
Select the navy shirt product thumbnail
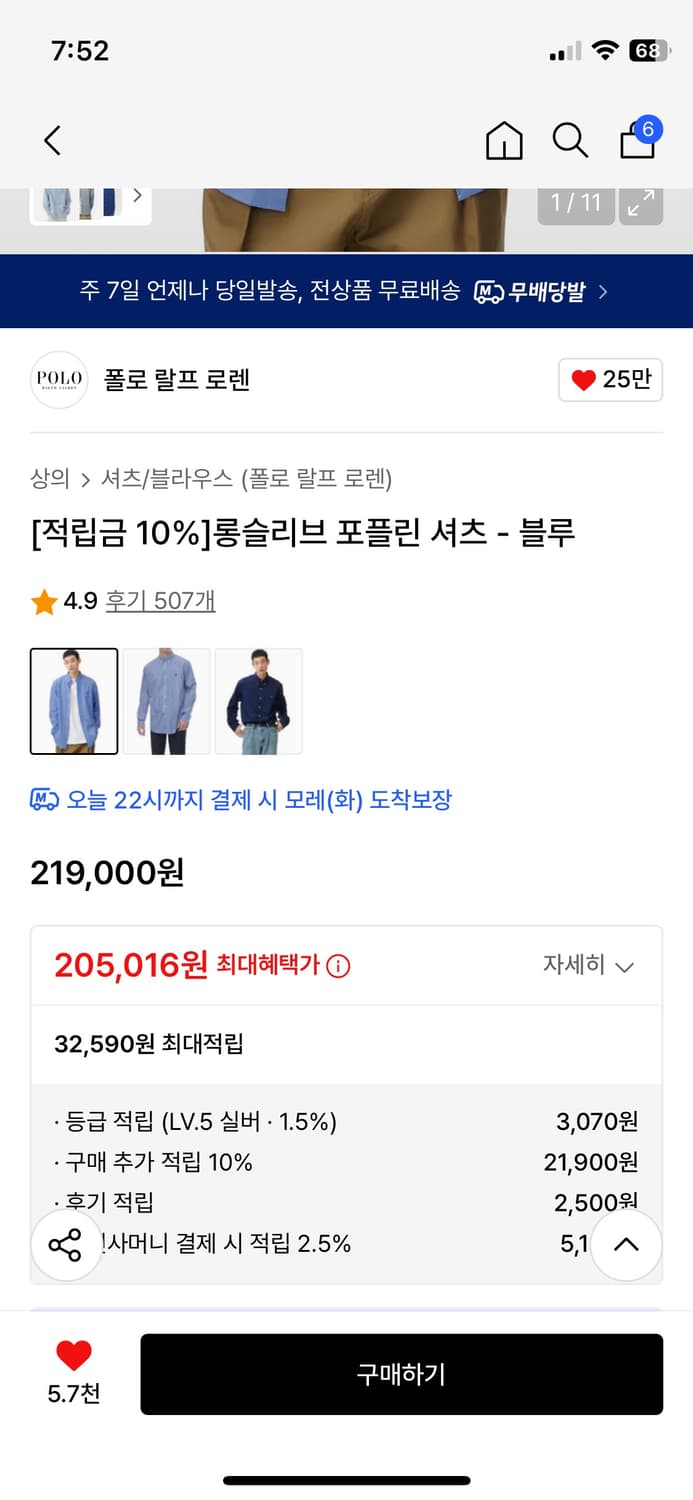[x=259, y=700]
